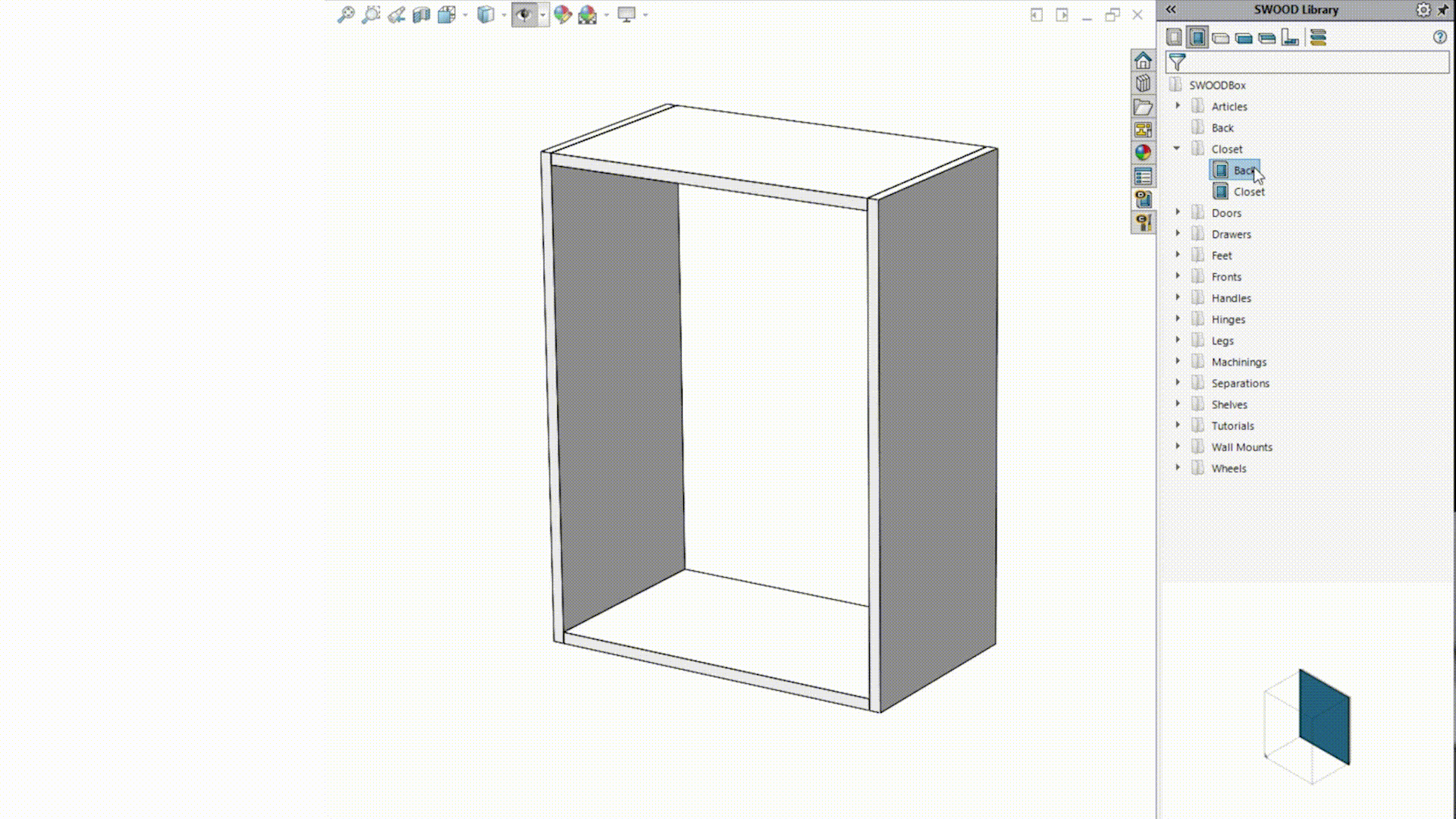Select the Legs folder label

1222,340
